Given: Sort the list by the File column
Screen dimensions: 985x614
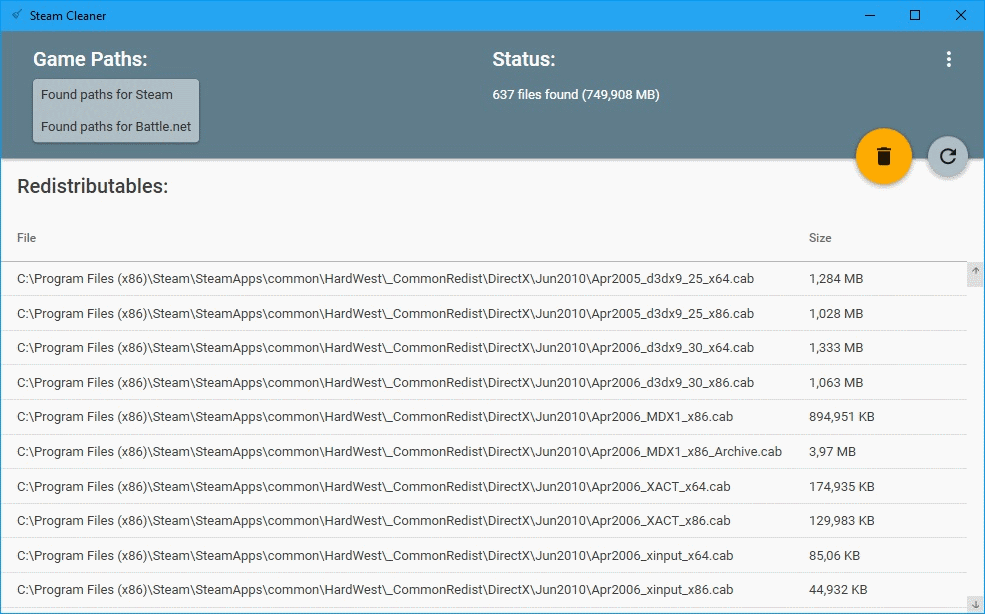Looking at the screenshot, I should [26, 238].
